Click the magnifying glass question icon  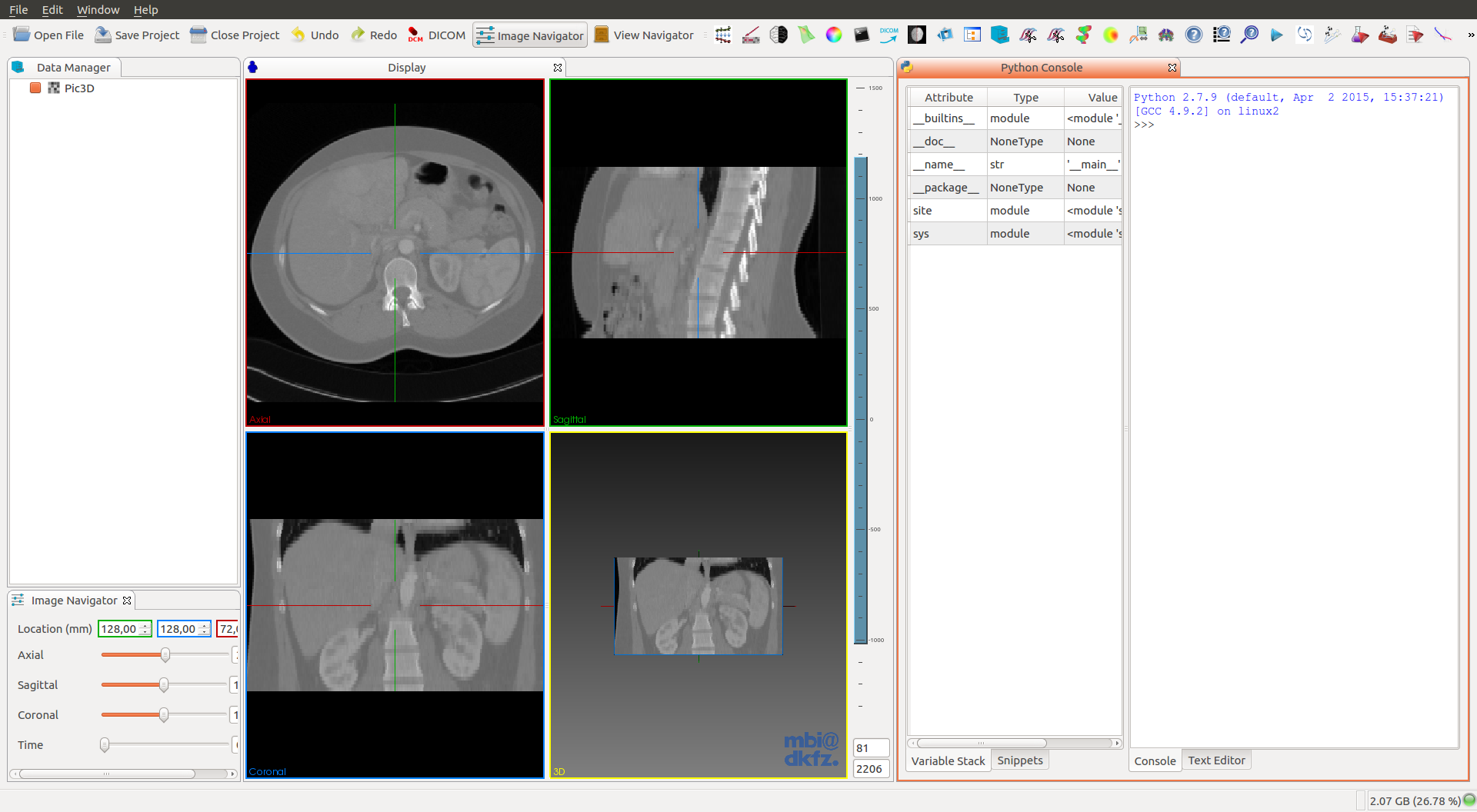[1249, 35]
